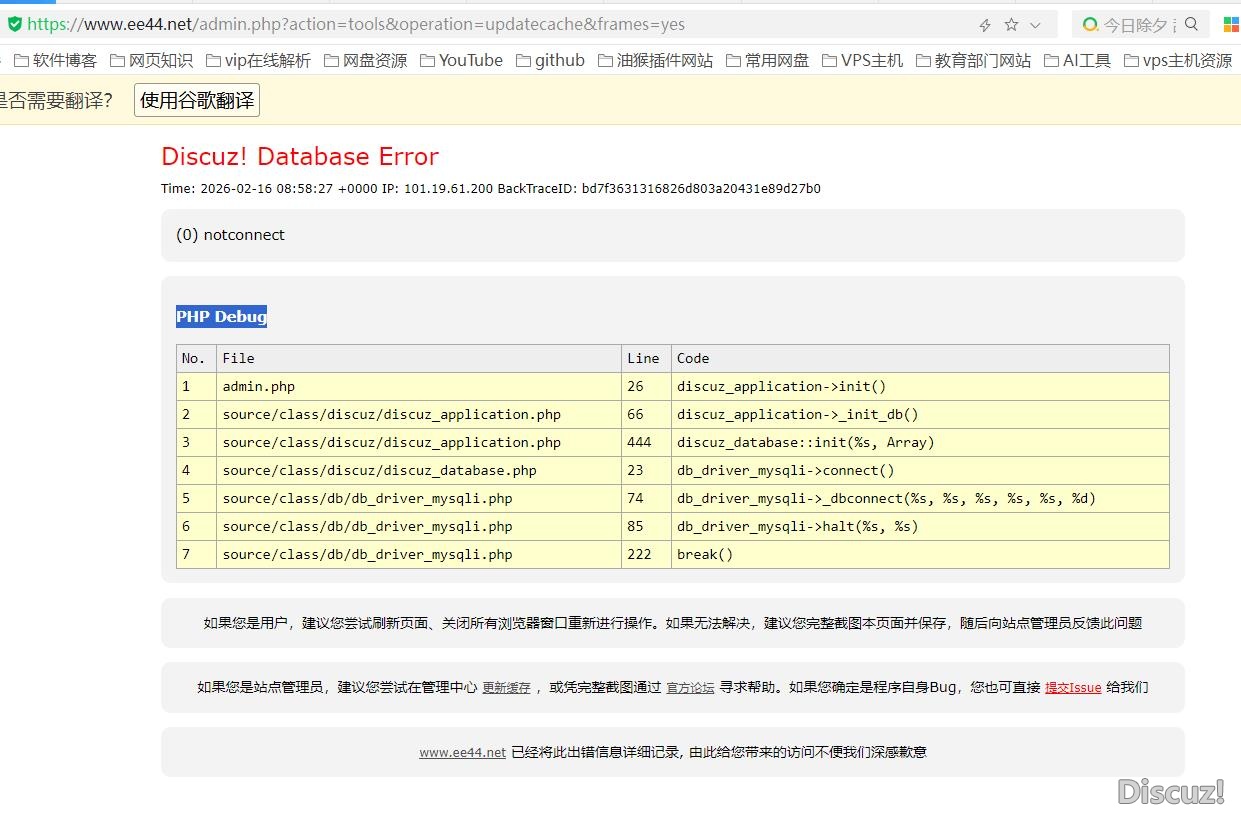Screen dimensions: 1241x816
Task: Open the 官方论坛 link
Action: (x=690, y=688)
